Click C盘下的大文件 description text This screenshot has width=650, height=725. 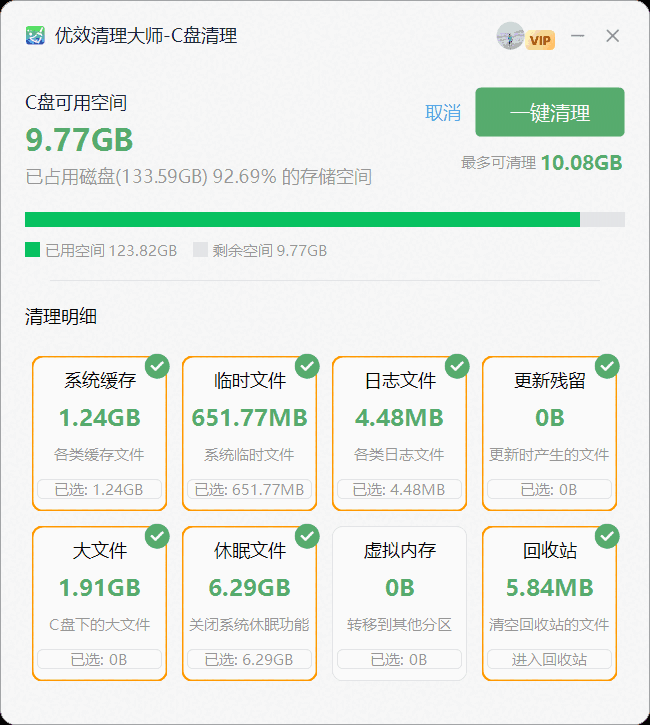(x=99, y=625)
